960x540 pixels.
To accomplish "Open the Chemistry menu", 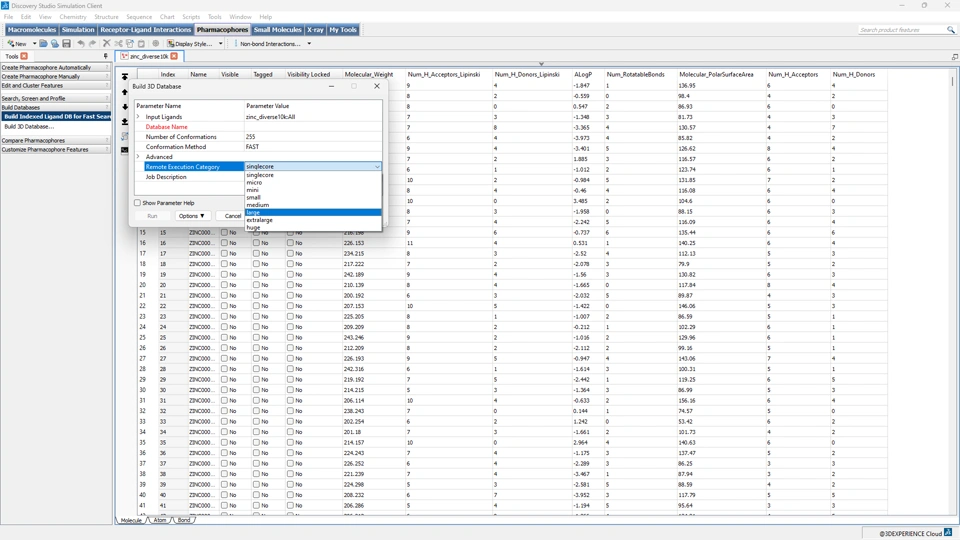I will 73,17.
